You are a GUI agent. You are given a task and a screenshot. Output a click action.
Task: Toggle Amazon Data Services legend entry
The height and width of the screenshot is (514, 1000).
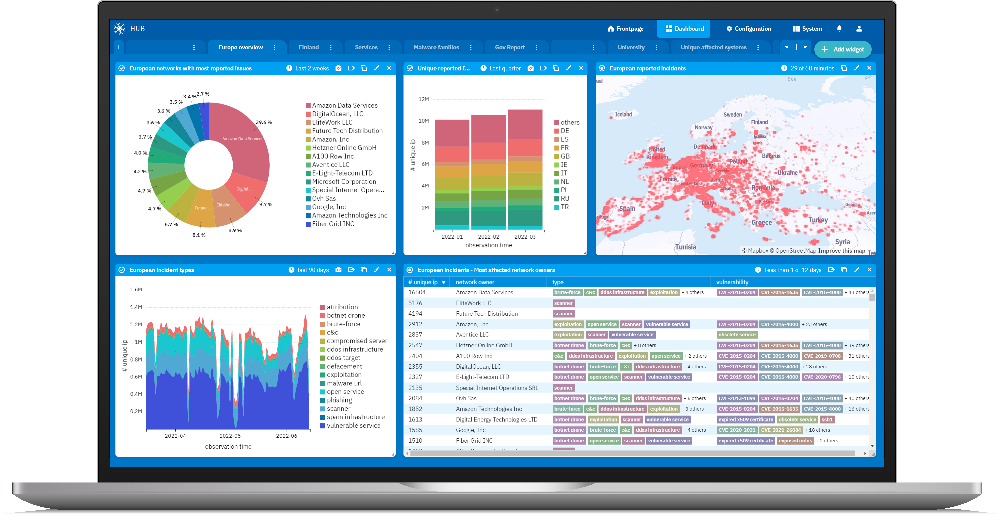coord(345,105)
